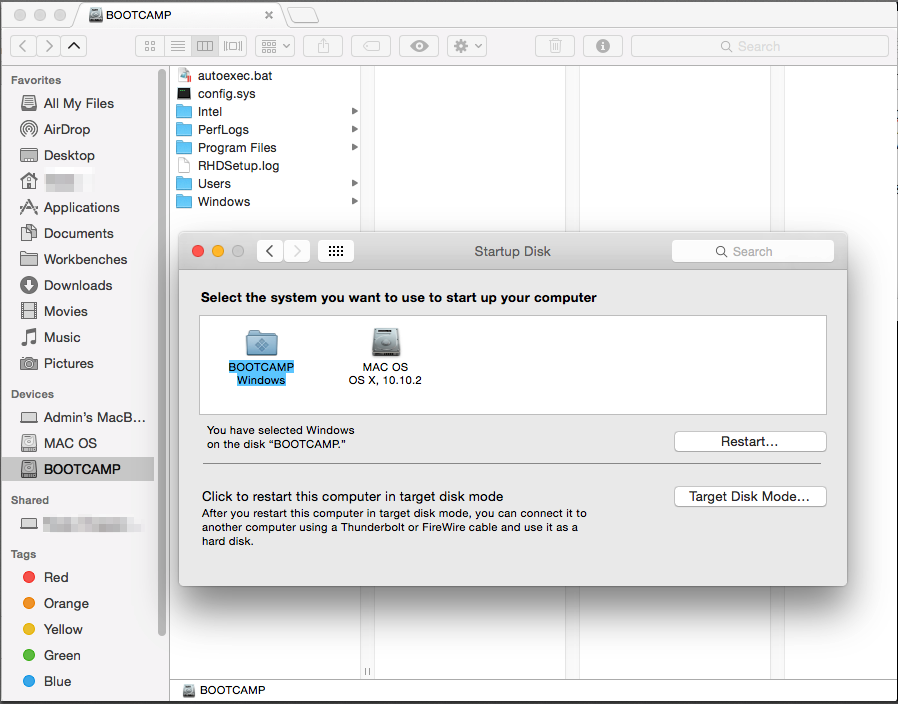Open the home folder in sidebar
This screenshot has height=704, width=898.
56,181
